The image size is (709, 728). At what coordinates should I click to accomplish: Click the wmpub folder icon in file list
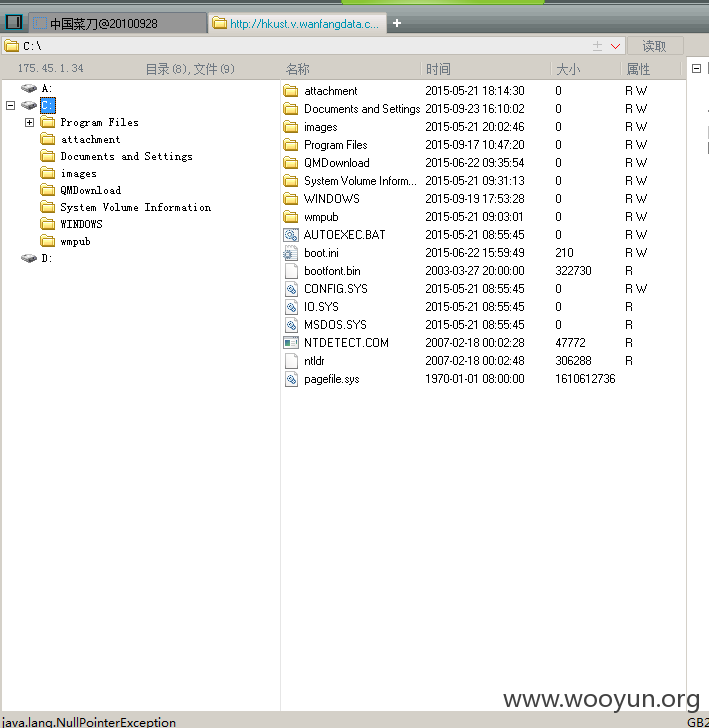point(291,217)
